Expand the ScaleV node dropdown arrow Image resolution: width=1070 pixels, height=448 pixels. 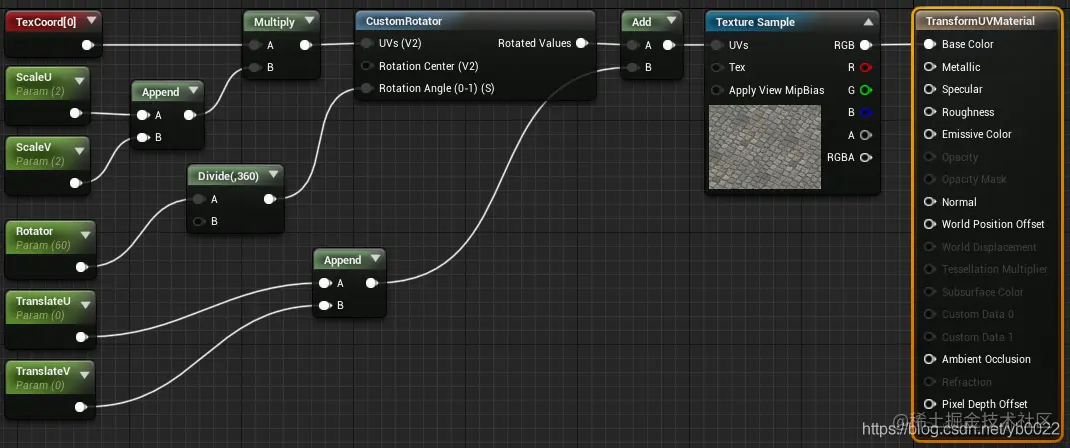point(81,151)
